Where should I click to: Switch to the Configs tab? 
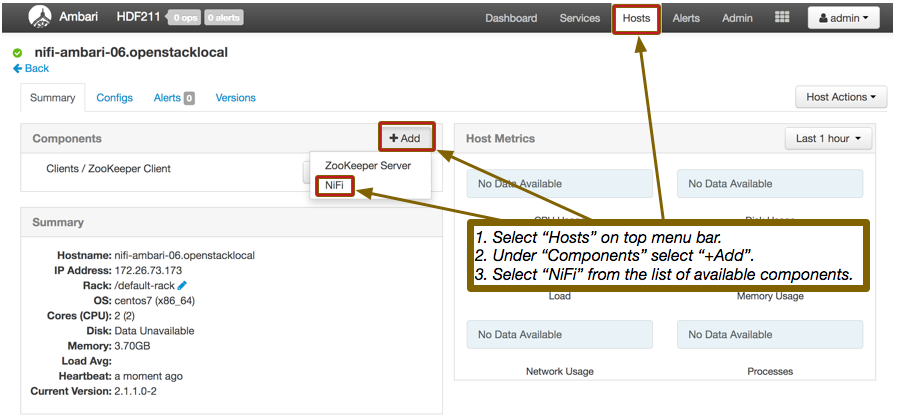pos(114,98)
